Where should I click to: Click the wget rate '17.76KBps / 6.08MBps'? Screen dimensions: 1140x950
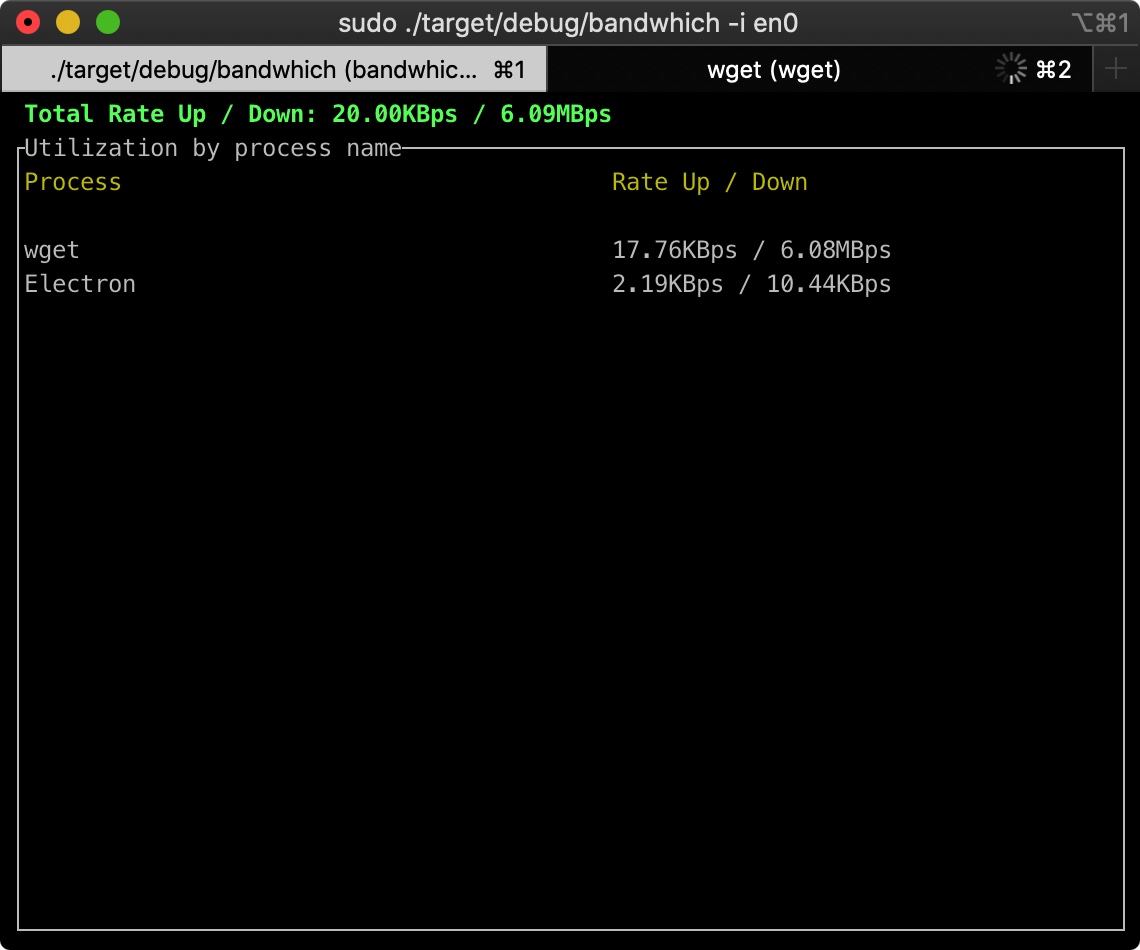coord(752,250)
